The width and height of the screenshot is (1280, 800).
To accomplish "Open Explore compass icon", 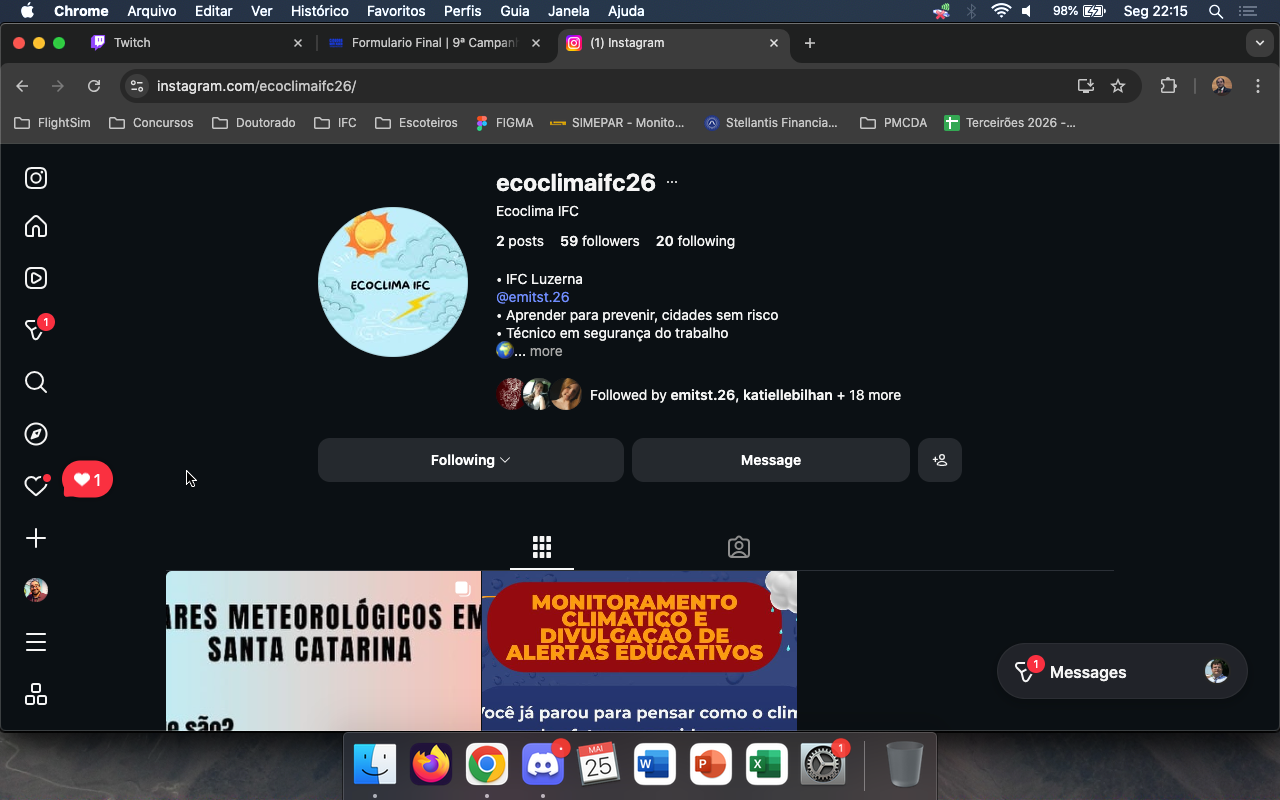I will point(36,434).
